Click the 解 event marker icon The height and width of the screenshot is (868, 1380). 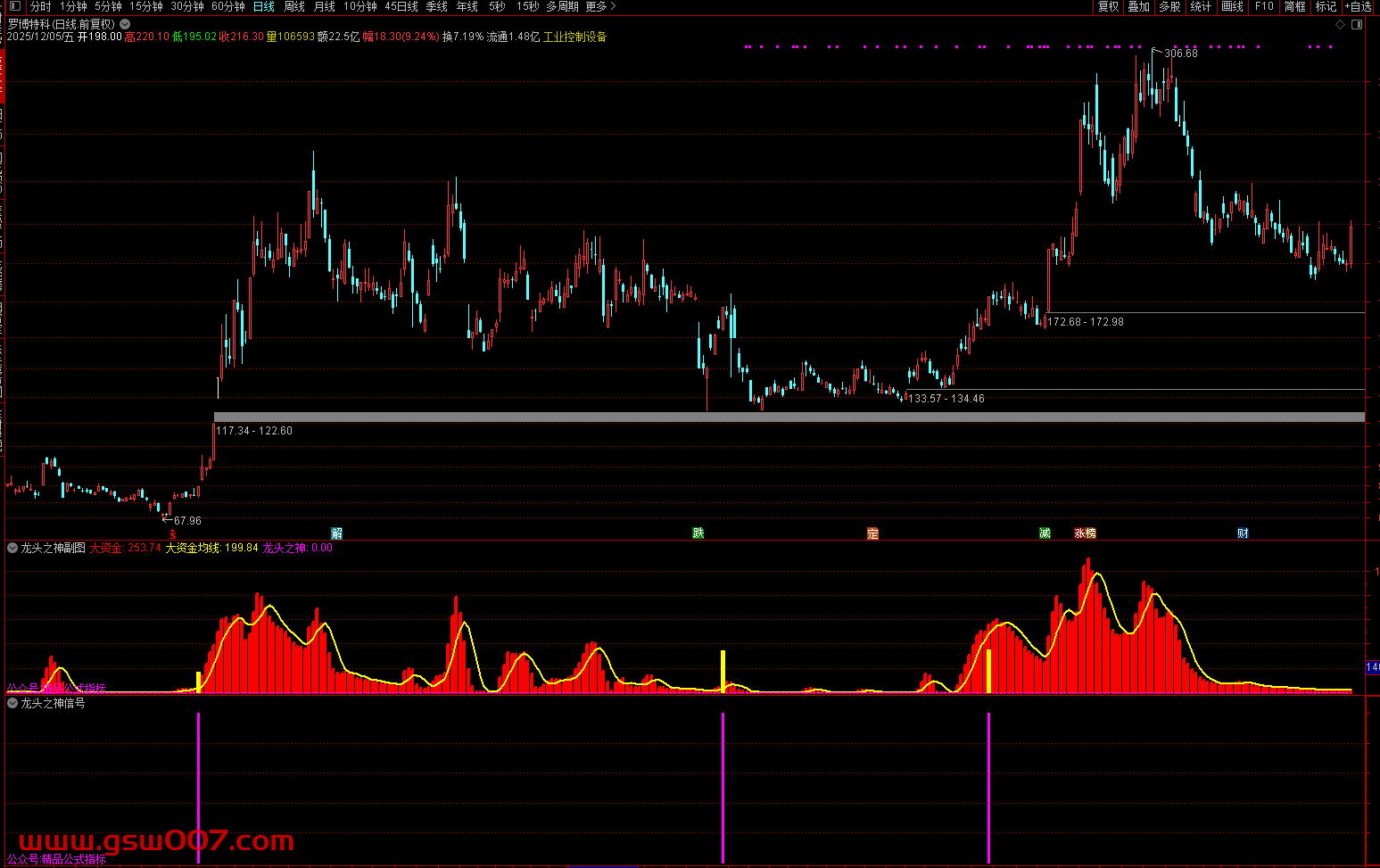(x=336, y=533)
